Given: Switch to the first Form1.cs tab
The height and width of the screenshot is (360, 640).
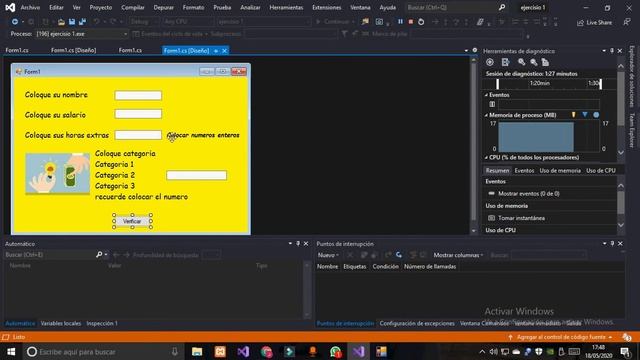Looking at the screenshot, I should pyautogui.click(x=17, y=50).
